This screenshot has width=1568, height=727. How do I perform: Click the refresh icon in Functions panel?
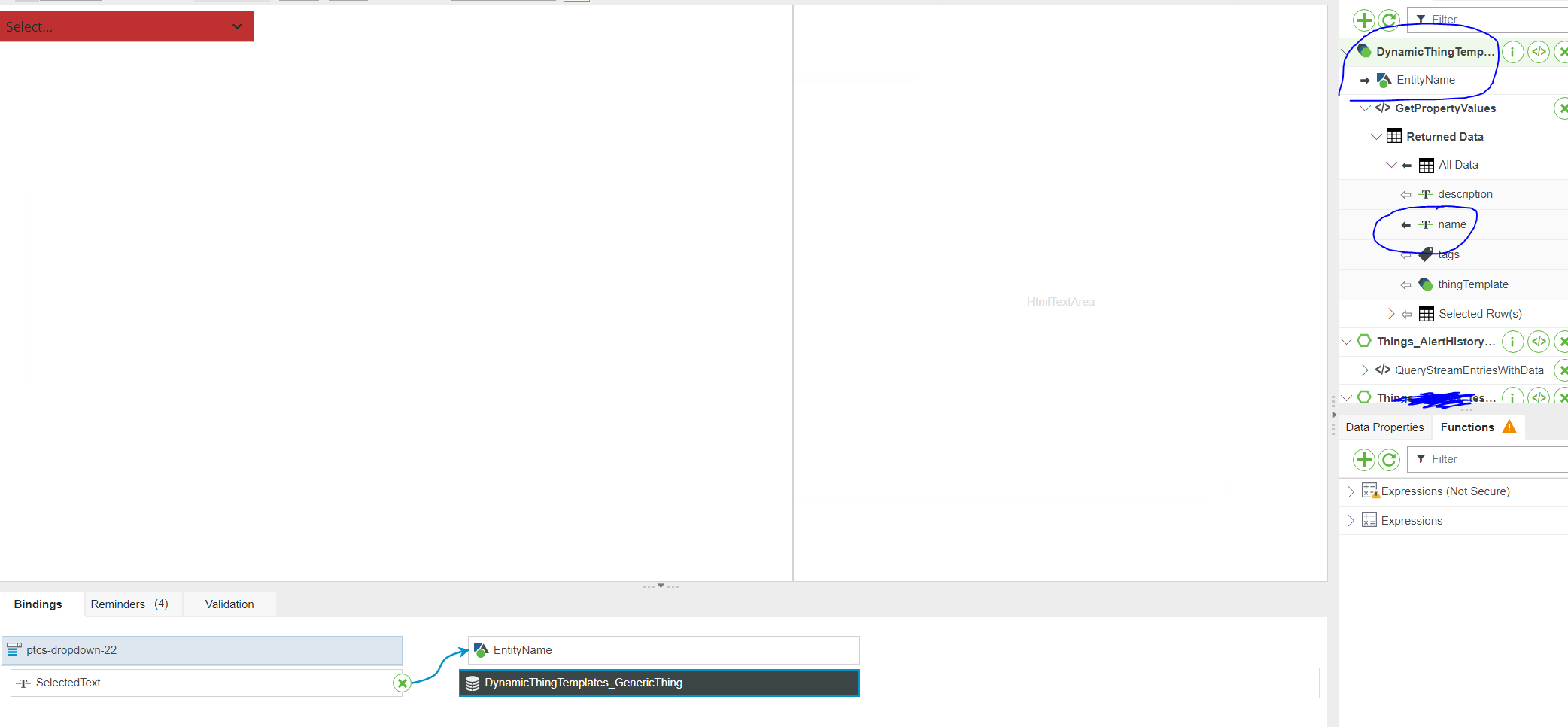tap(1389, 459)
